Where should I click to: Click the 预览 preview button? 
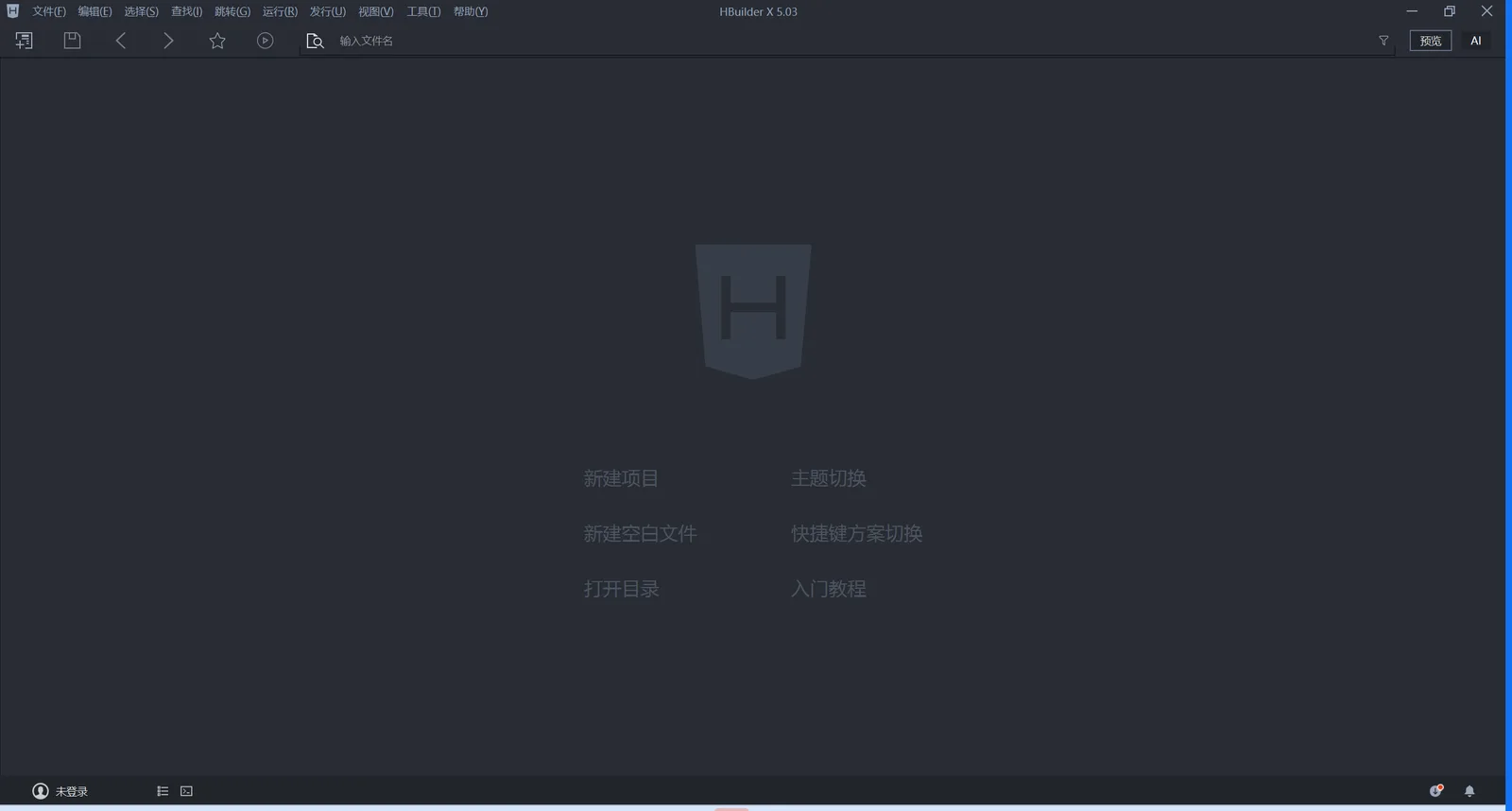[x=1431, y=41]
